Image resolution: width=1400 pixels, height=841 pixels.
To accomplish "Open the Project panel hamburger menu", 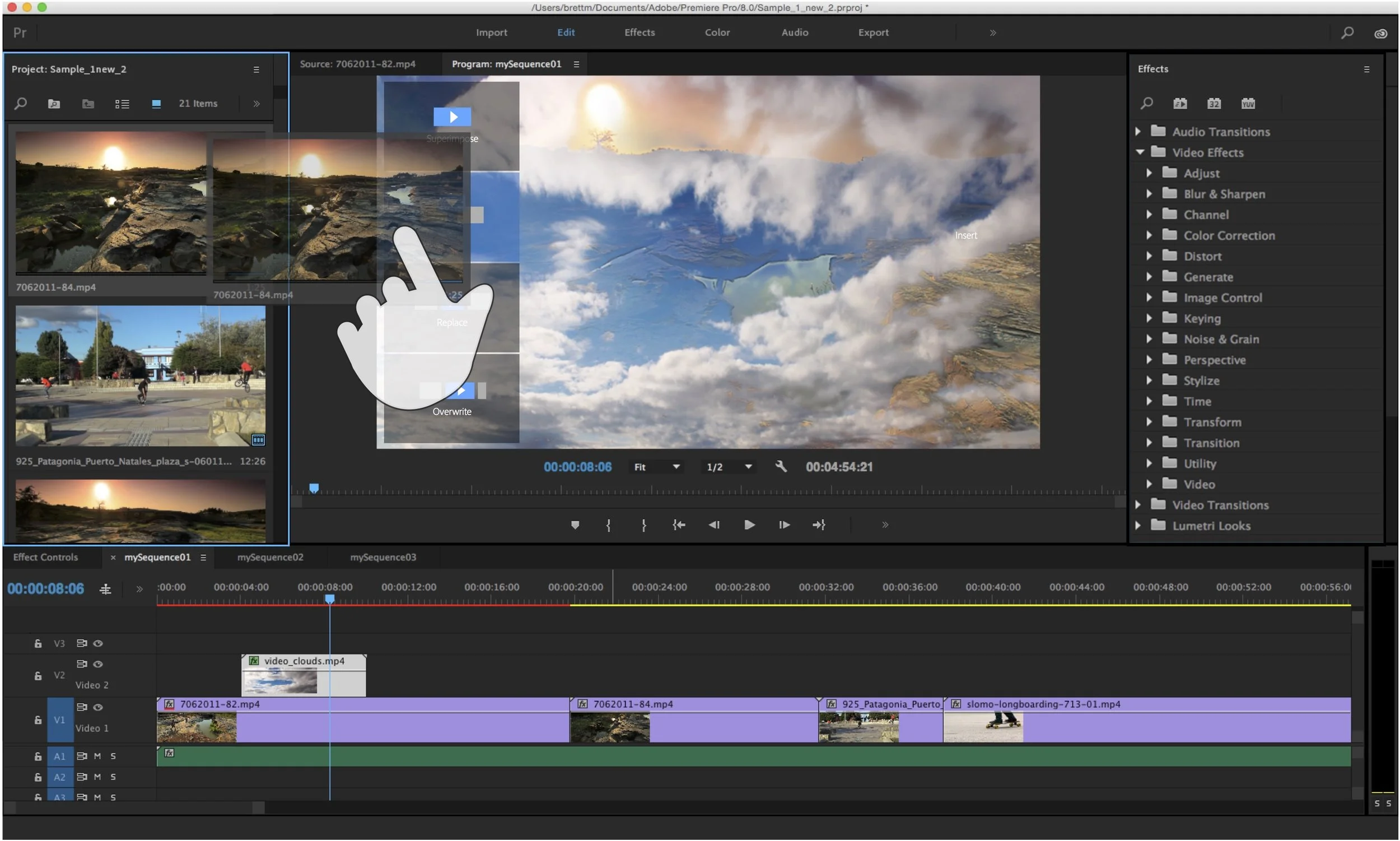I will [256, 69].
